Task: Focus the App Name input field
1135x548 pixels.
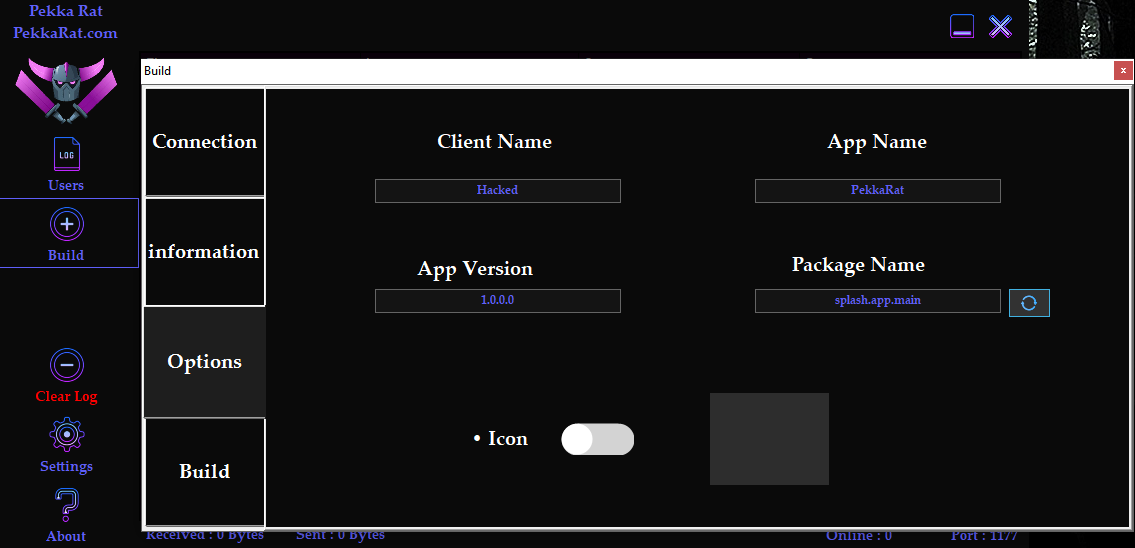Action: (877, 190)
